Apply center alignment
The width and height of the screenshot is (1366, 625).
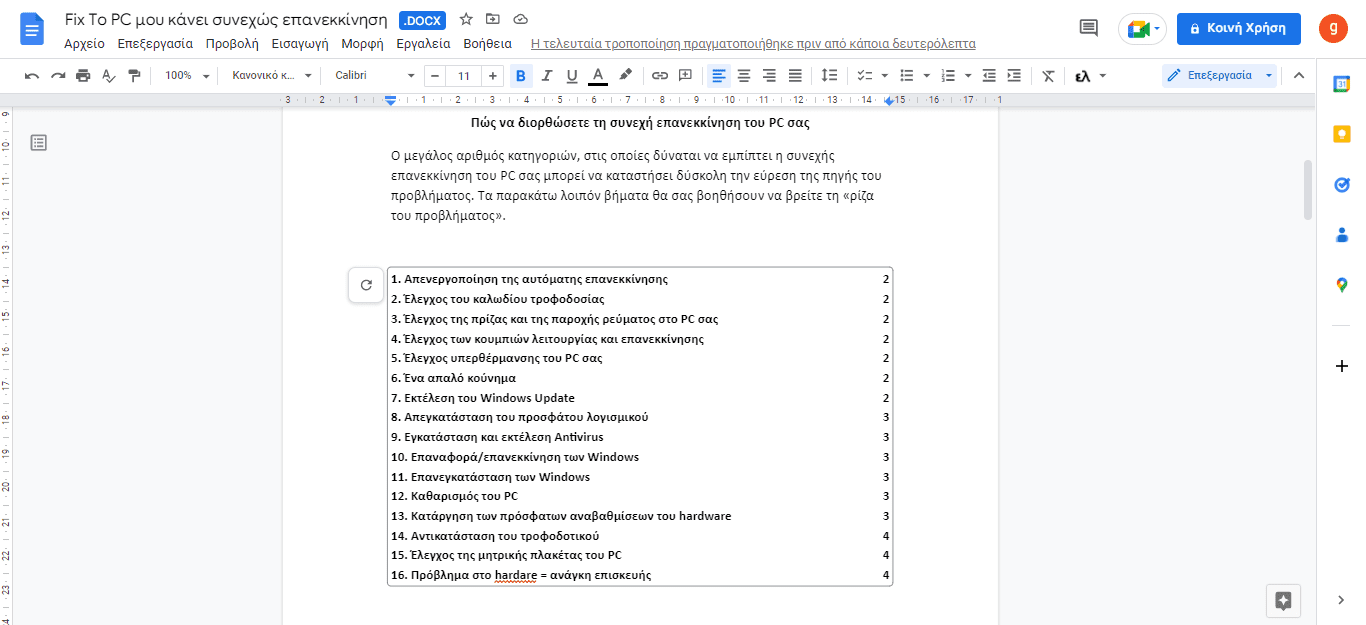(x=743, y=75)
